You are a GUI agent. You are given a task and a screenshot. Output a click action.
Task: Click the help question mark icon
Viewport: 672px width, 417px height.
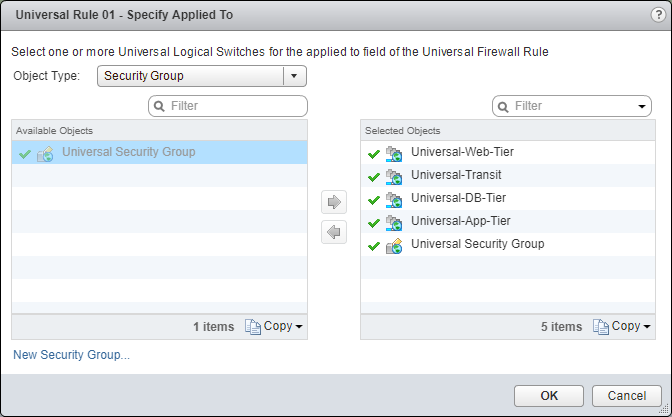pos(655,13)
